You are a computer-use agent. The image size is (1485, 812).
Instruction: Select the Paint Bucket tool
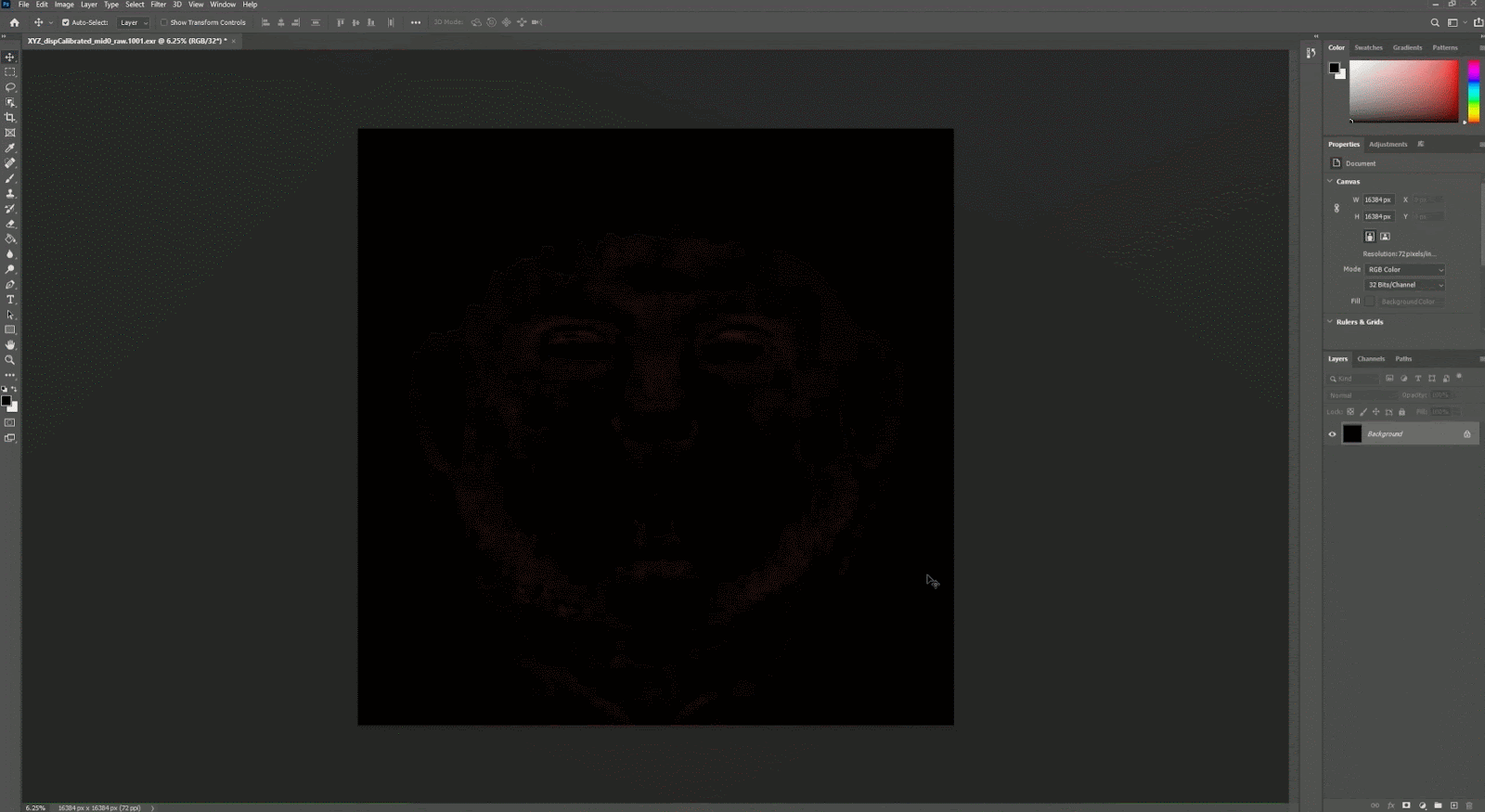(x=10, y=238)
